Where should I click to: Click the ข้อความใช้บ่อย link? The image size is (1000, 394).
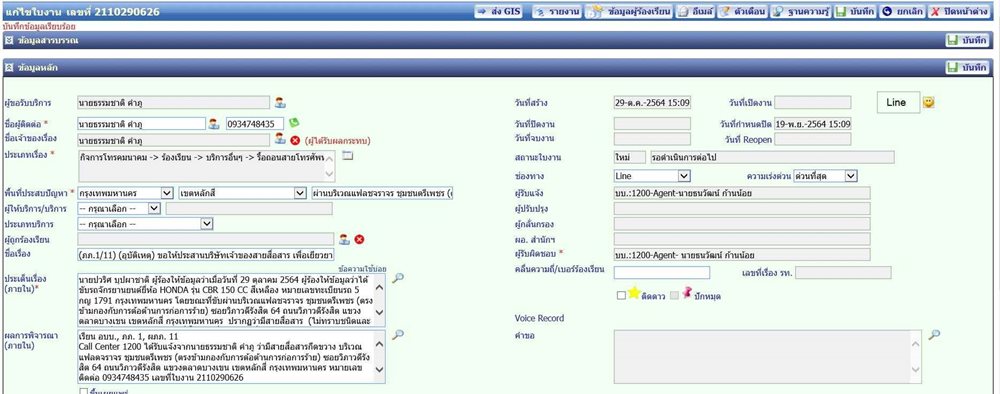(362, 270)
